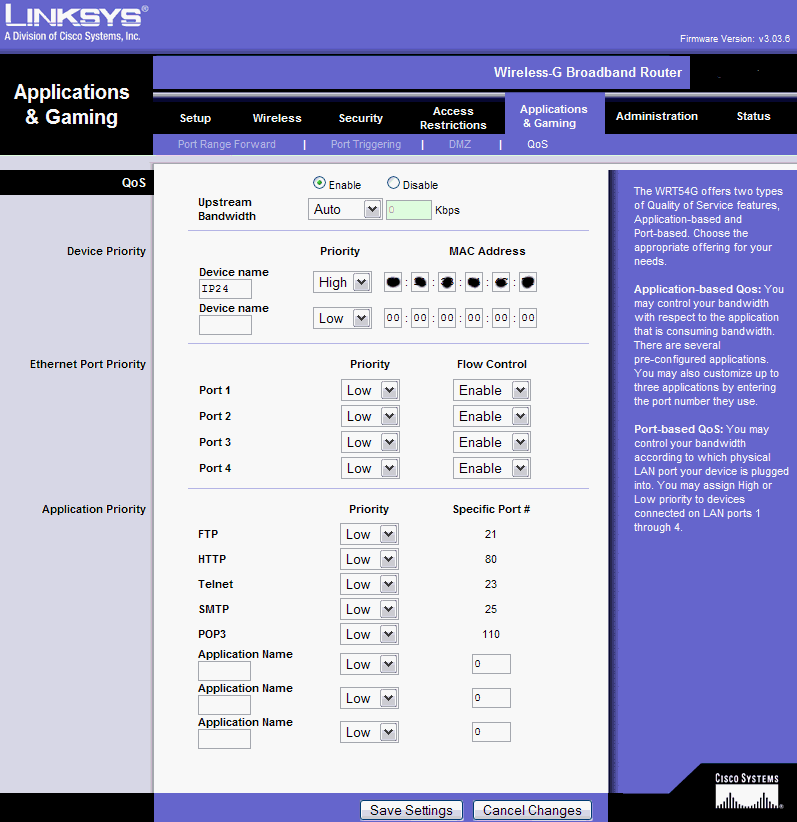Open third custom application priority dropdown
This screenshot has height=822, width=797.
coord(369,732)
